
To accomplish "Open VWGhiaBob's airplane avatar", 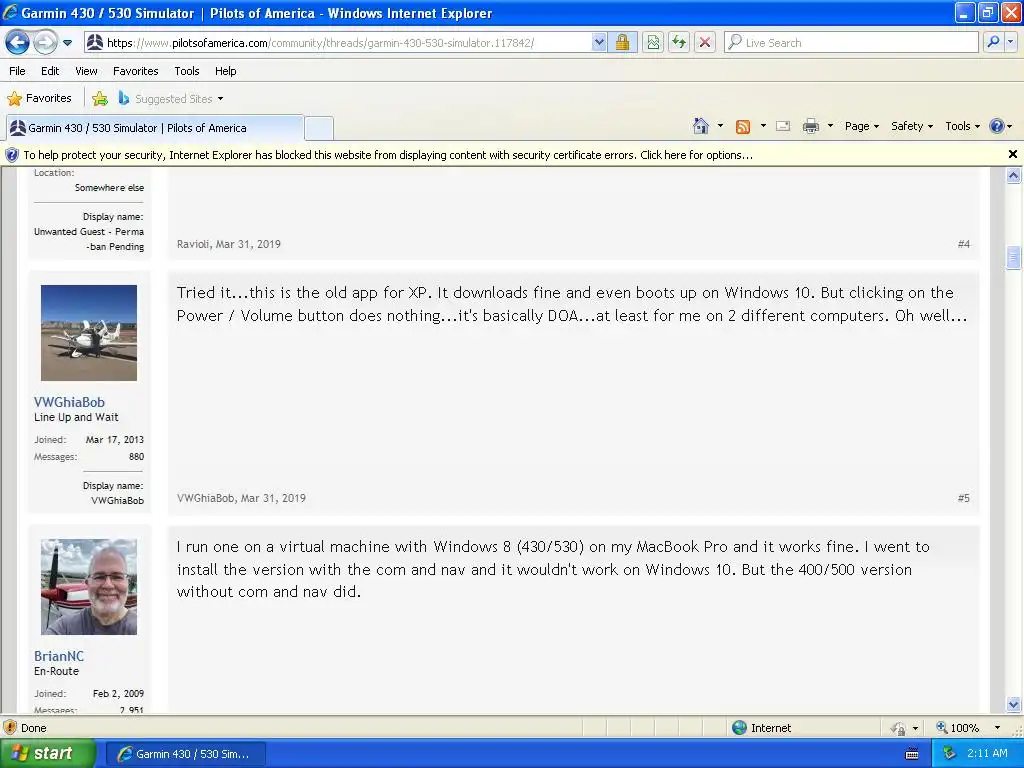I will [x=89, y=332].
